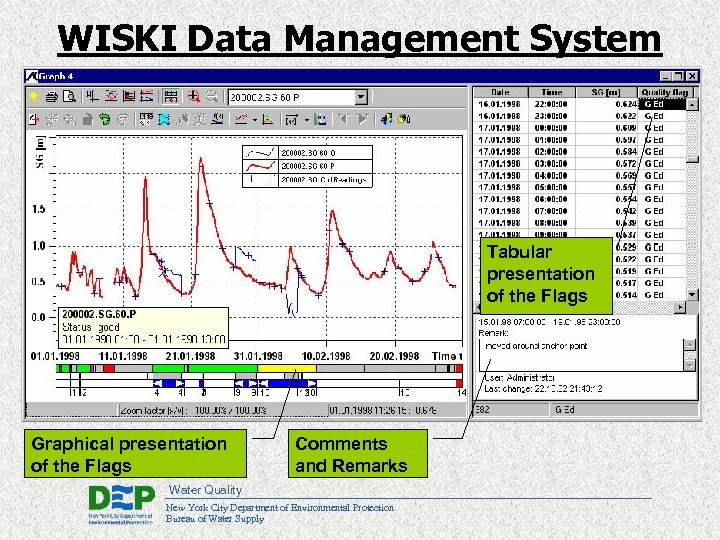Select the highlighted G Ed flag at 22:00:00

tap(662, 104)
